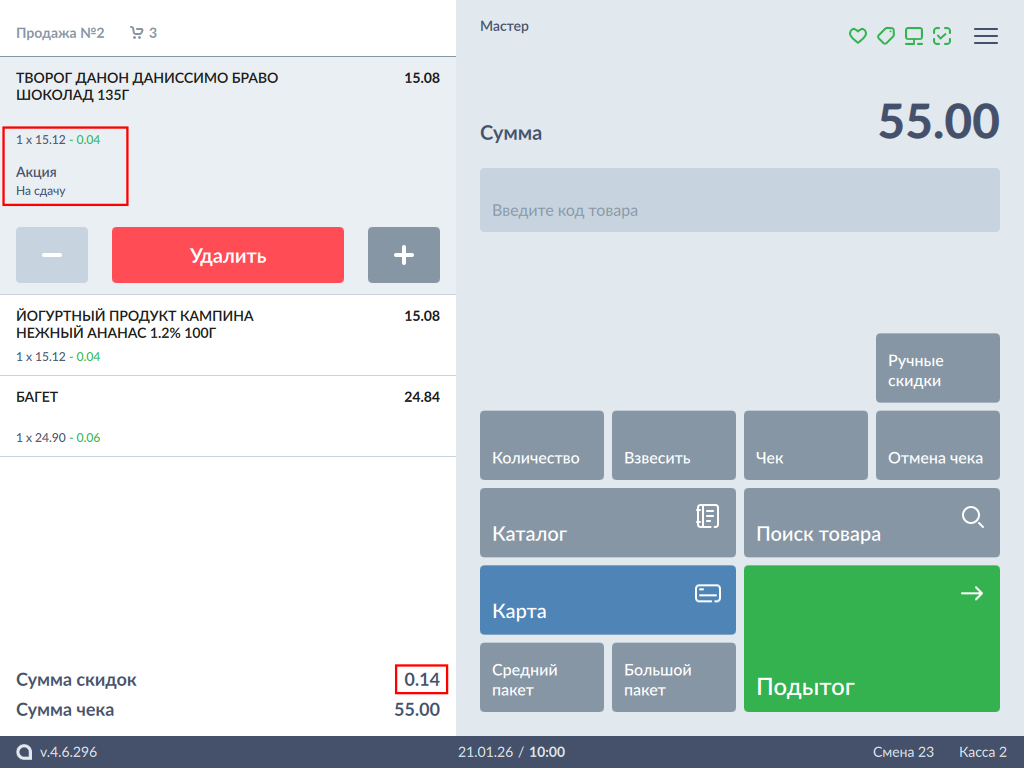This screenshot has height=768, width=1024.
Task: Open Поиск товара product search
Action: pyautogui.click(x=871, y=523)
